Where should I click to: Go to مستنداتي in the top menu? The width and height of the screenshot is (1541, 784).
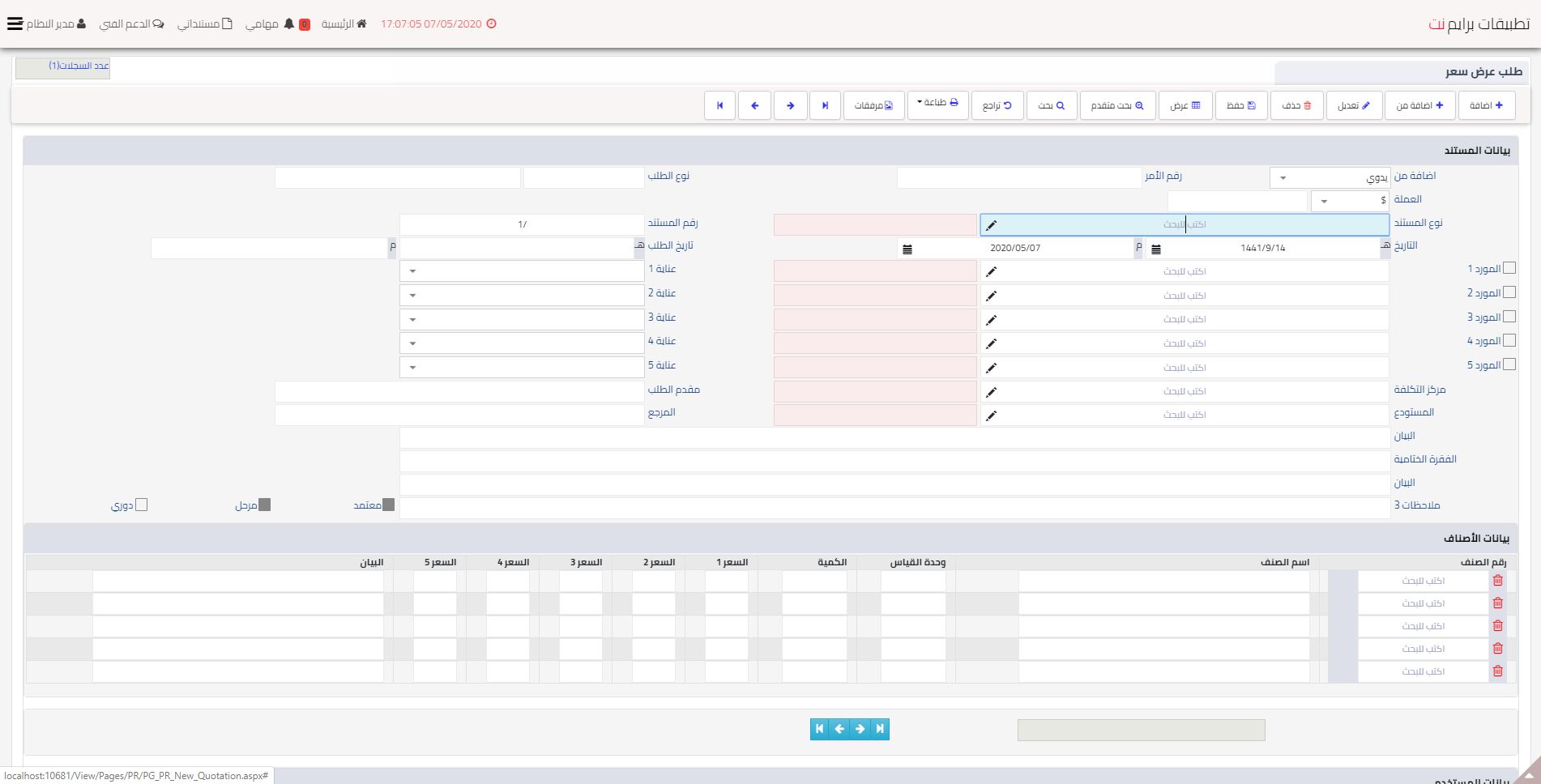click(204, 24)
